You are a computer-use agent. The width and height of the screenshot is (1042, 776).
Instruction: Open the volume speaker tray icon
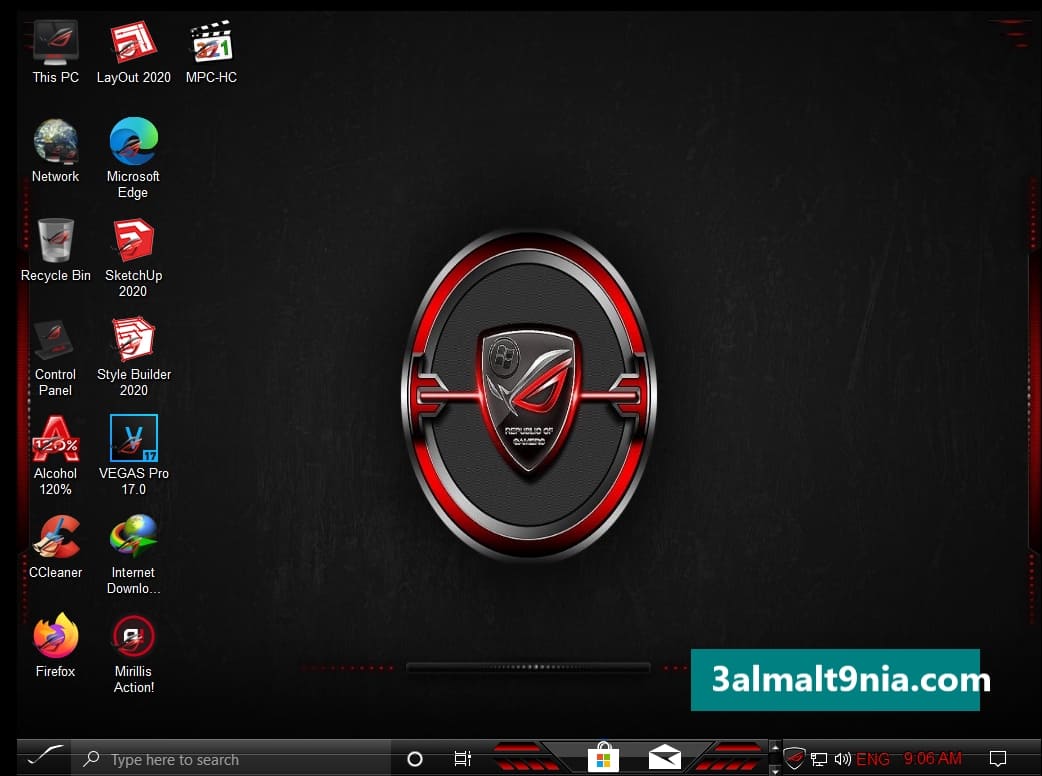tap(843, 759)
